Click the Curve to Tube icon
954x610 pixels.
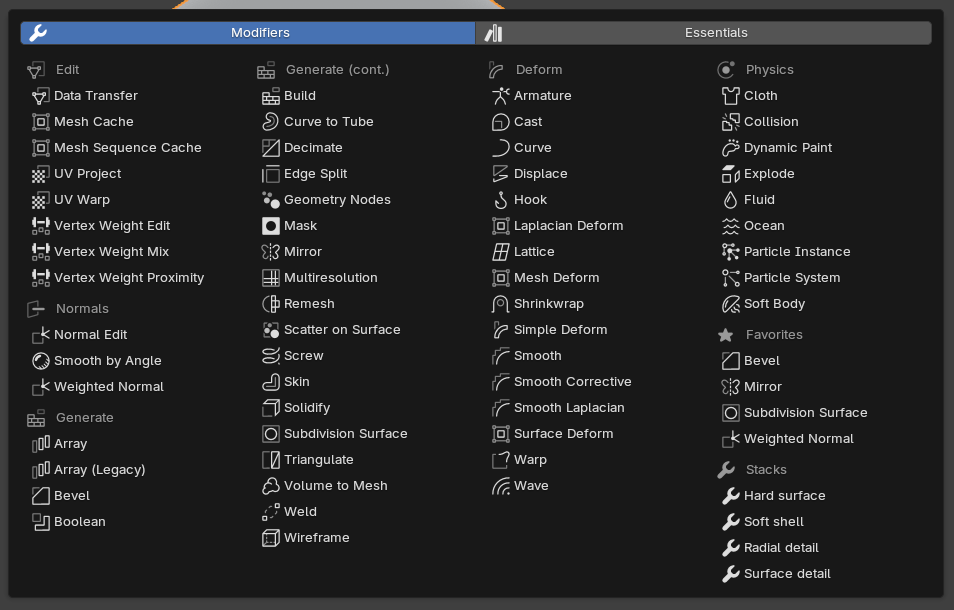point(270,122)
